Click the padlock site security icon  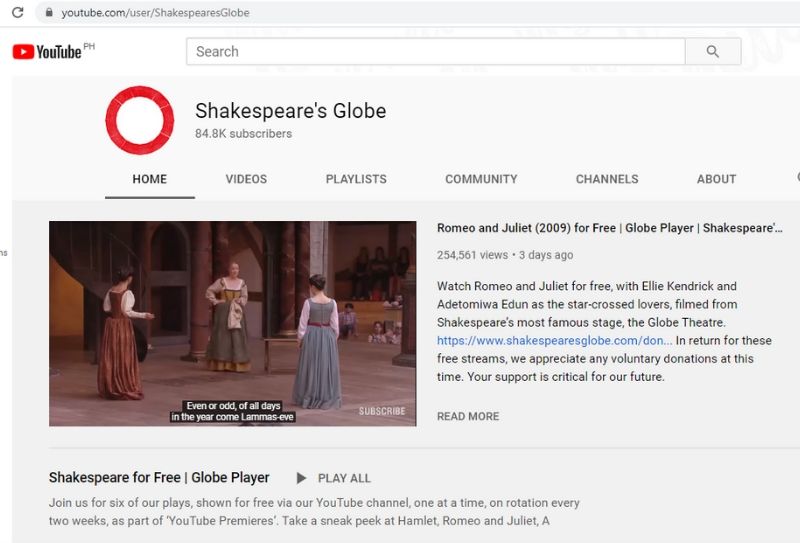pyautogui.click(x=49, y=12)
